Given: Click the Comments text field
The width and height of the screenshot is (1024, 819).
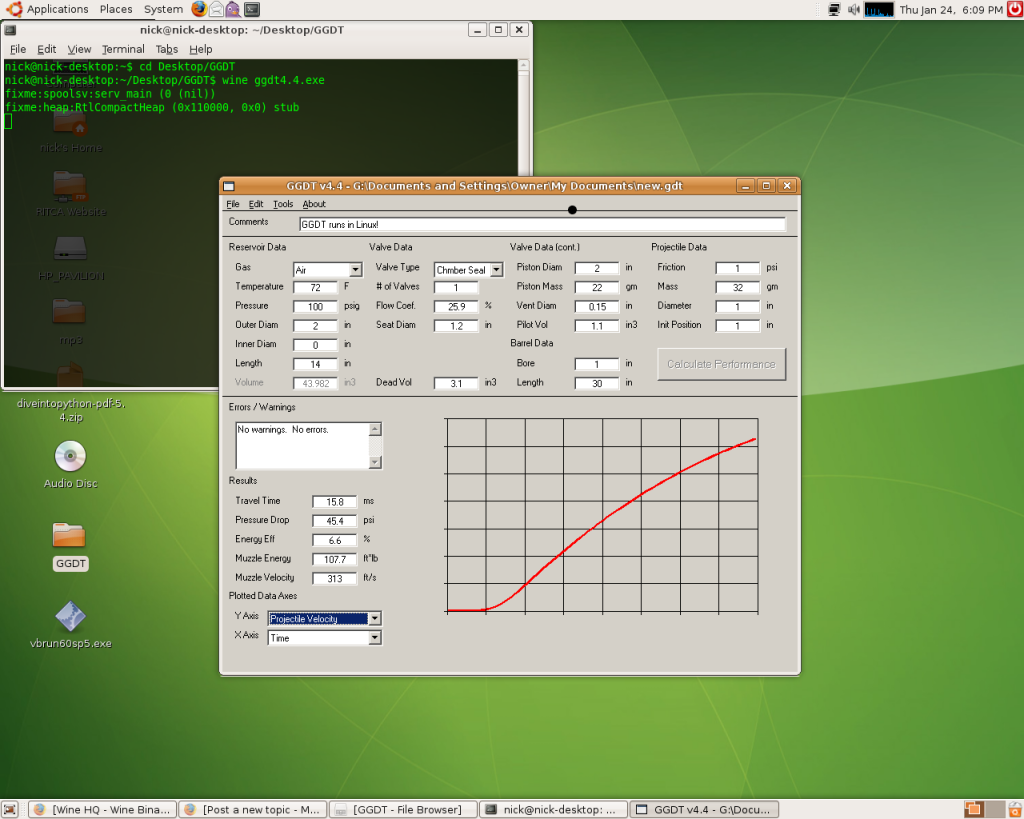Looking at the screenshot, I should tap(544, 225).
